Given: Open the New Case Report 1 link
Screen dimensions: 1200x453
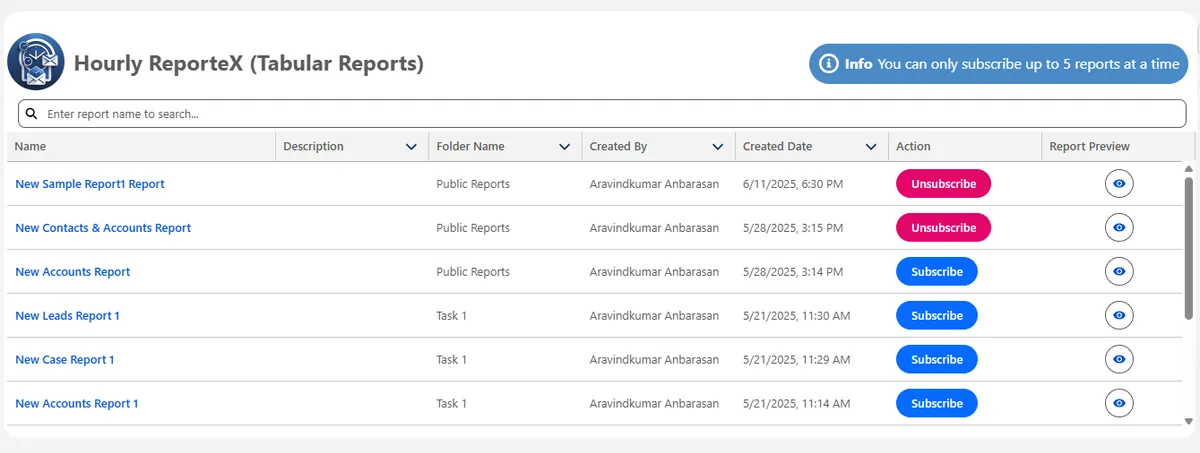Looking at the screenshot, I should pos(65,360).
